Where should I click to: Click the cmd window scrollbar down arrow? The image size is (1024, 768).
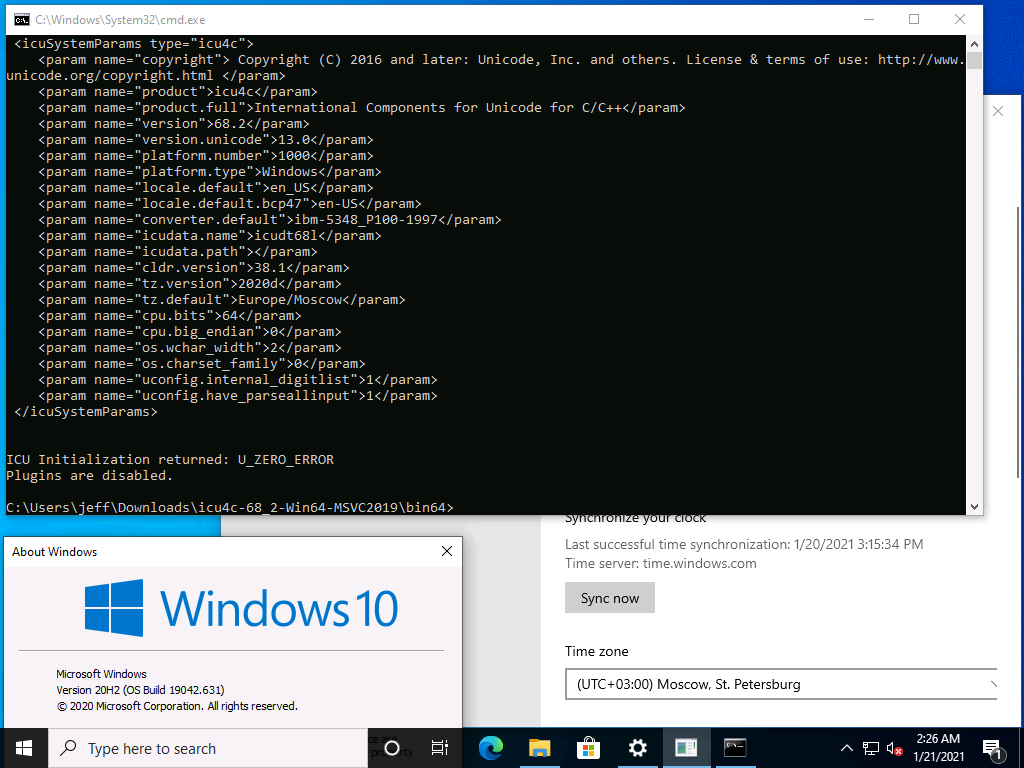coord(974,506)
